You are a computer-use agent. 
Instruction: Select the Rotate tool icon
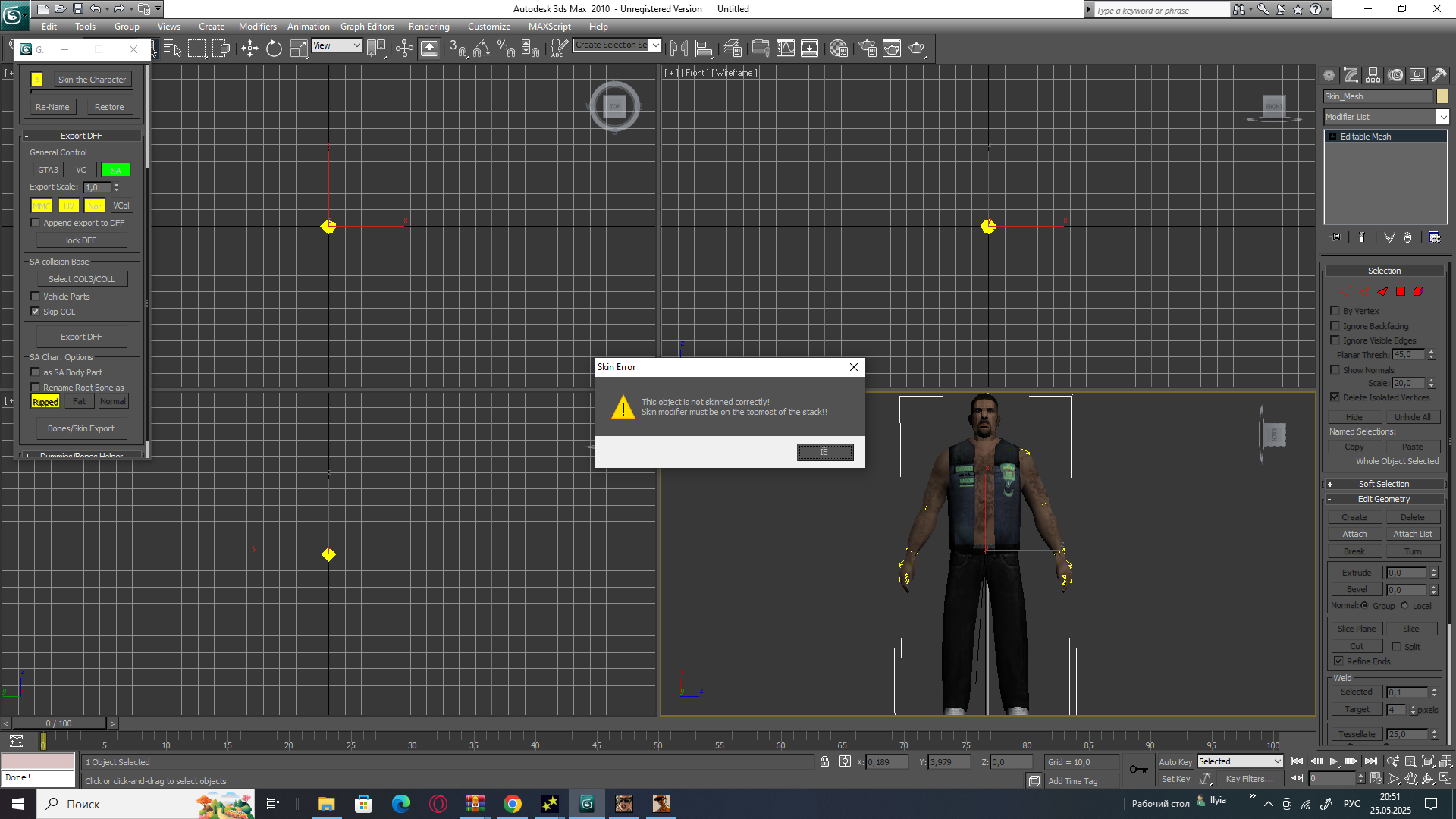(274, 49)
